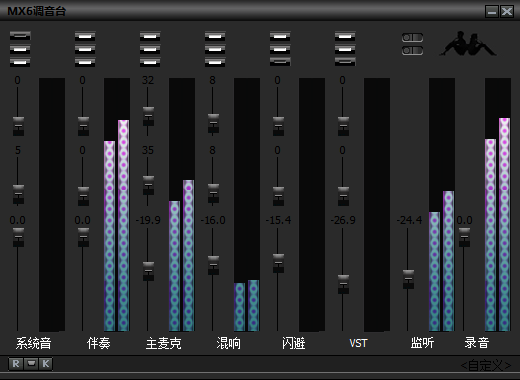Click 混响 volume fader at -16.0
The height and width of the screenshot is (380, 520).
[x=213, y=265]
